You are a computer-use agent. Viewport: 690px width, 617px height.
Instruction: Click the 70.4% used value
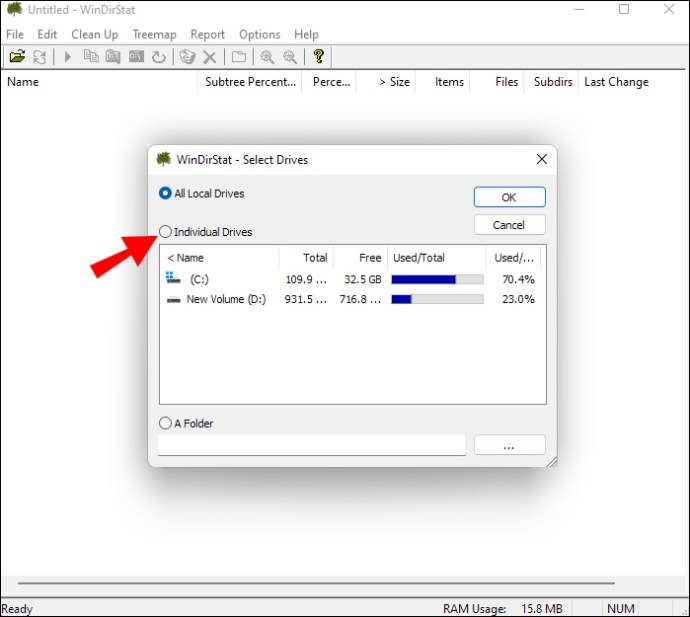tap(518, 279)
